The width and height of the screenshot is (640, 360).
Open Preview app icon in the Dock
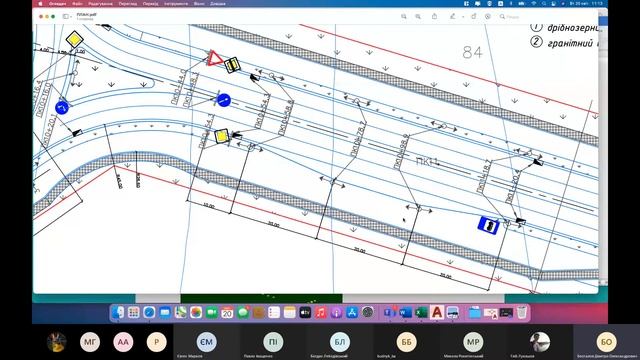point(452,313)
